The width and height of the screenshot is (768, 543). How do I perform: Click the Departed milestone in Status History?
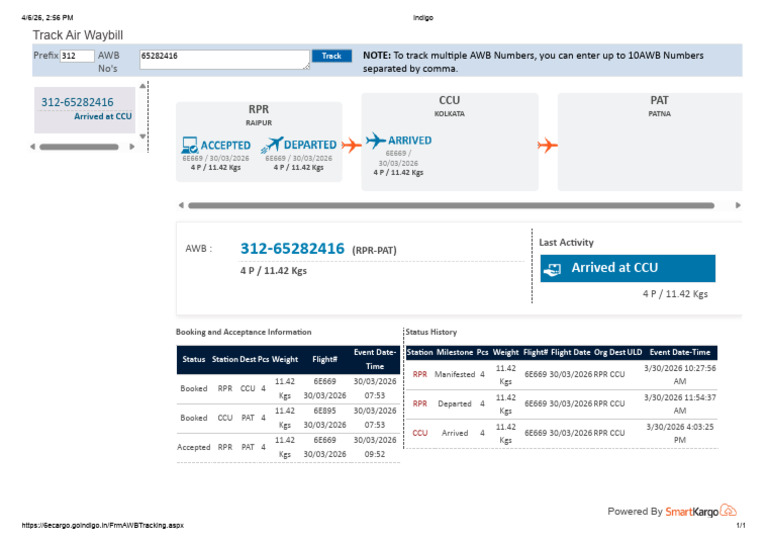pyautogui.click(x=455, y=403)
